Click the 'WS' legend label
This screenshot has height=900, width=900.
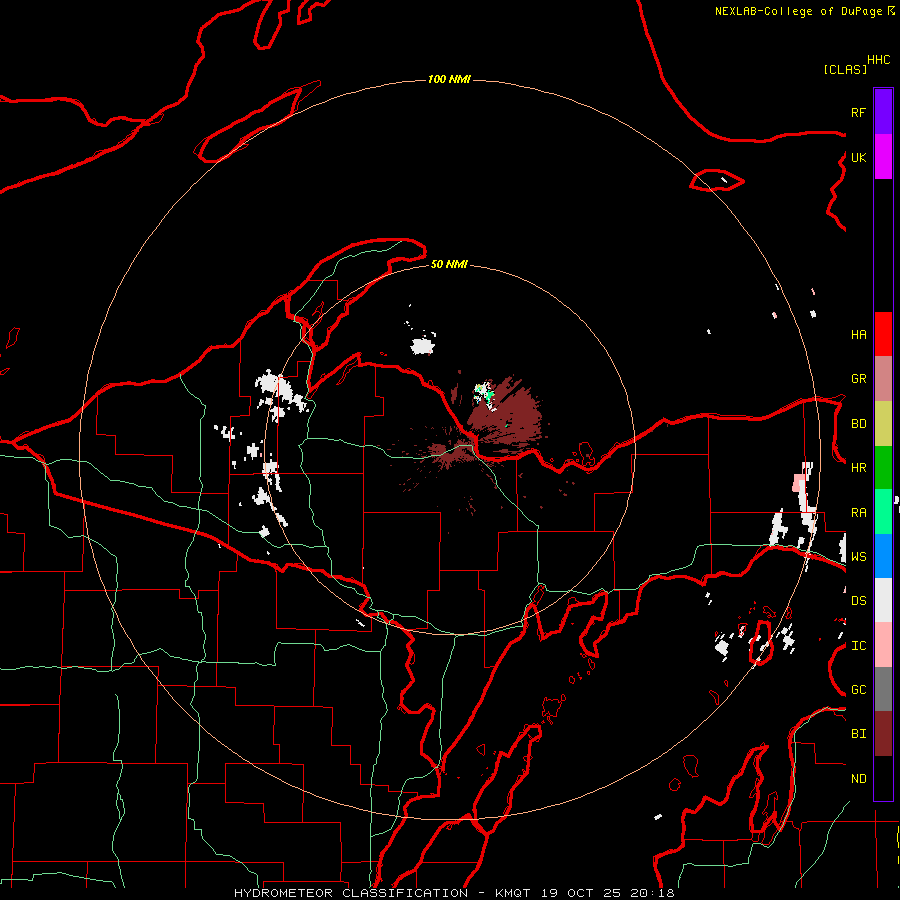tap(858, 557)
